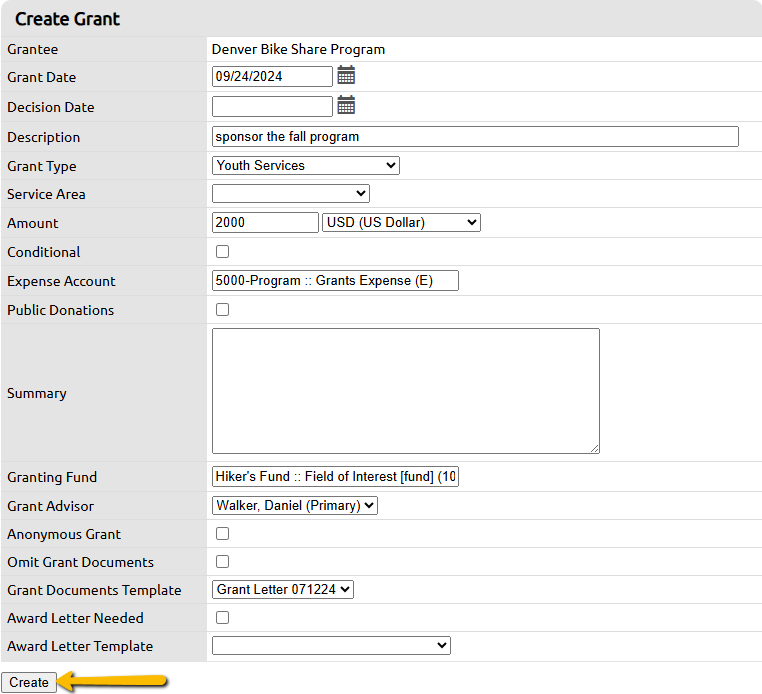Click inside the Summary text area
This screenshot has width=762, height=694.
tap(406, 391)
